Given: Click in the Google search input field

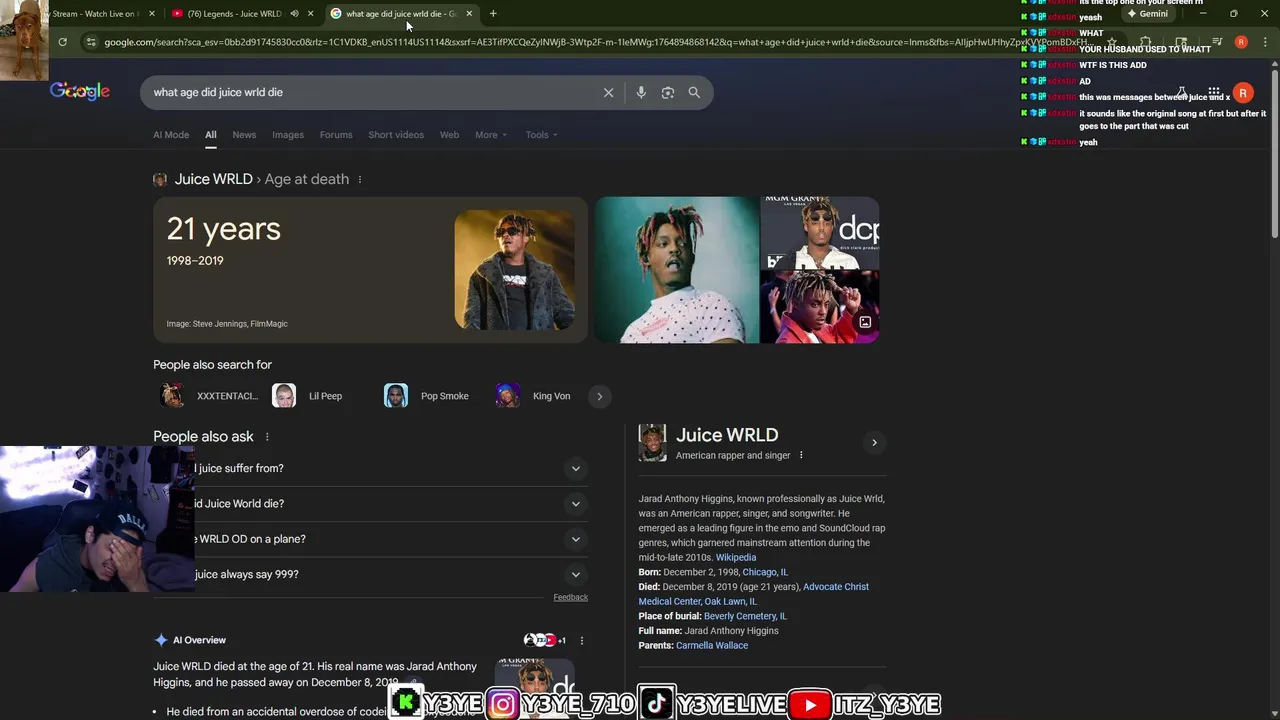Looking at the screenshot, I should pyautogui.click(x=370, y=92).
